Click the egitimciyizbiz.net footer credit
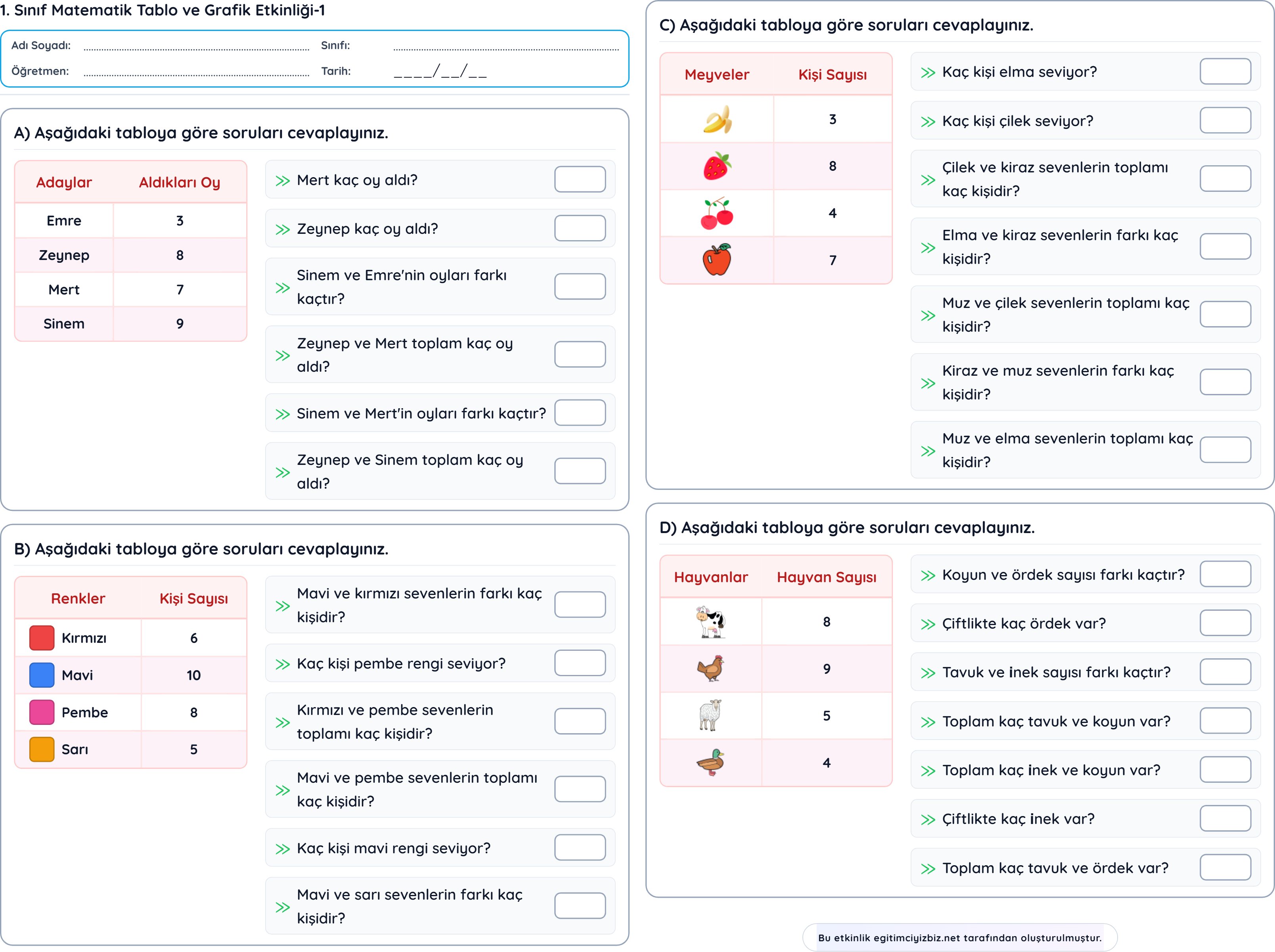The width and height of the screenshot is (1275, 952). coord(960,938)
